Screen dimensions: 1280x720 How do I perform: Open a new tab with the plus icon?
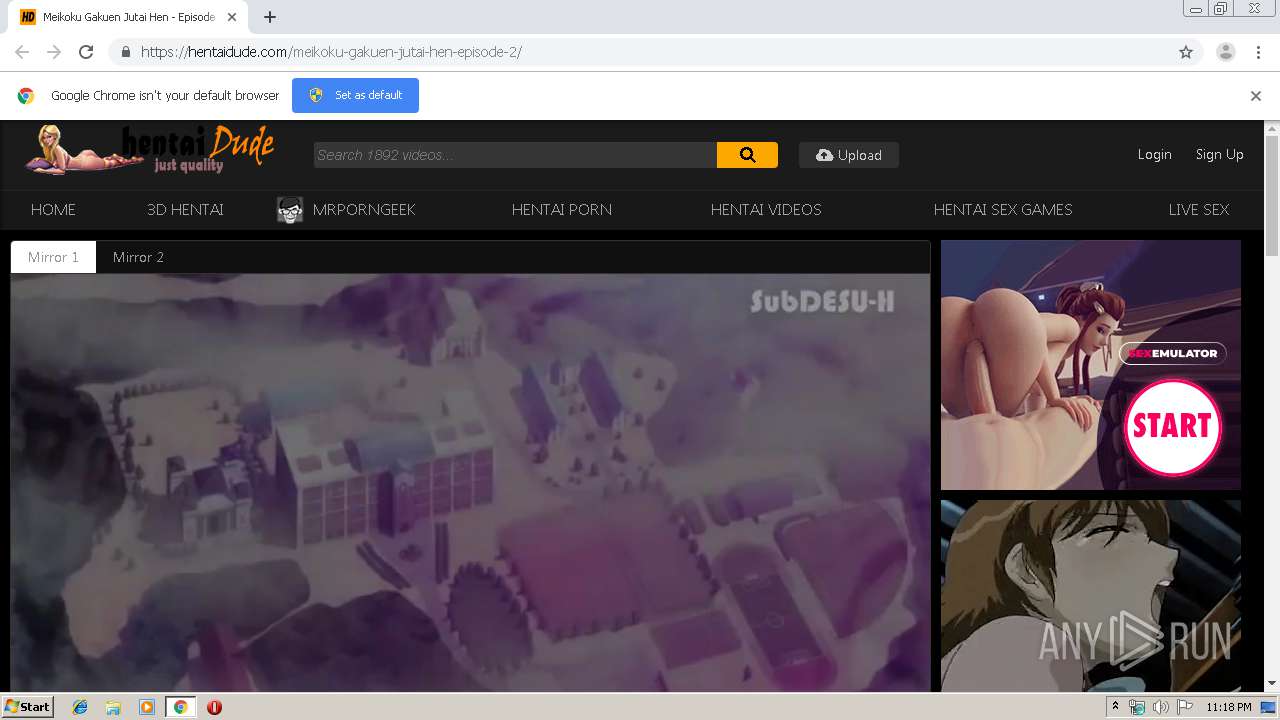270,17
